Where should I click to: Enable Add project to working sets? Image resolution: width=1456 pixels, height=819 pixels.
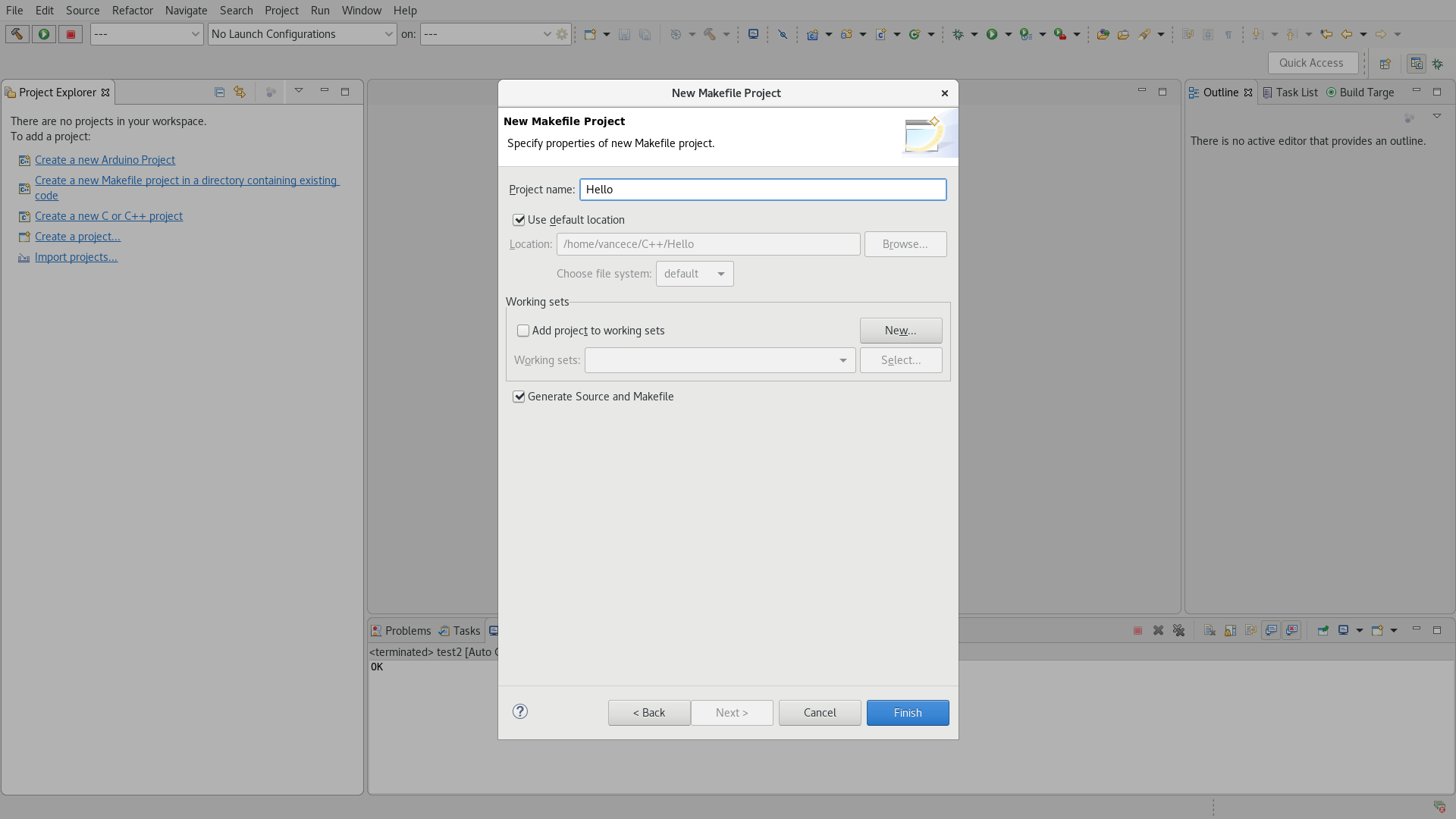(x=523, y=331)
